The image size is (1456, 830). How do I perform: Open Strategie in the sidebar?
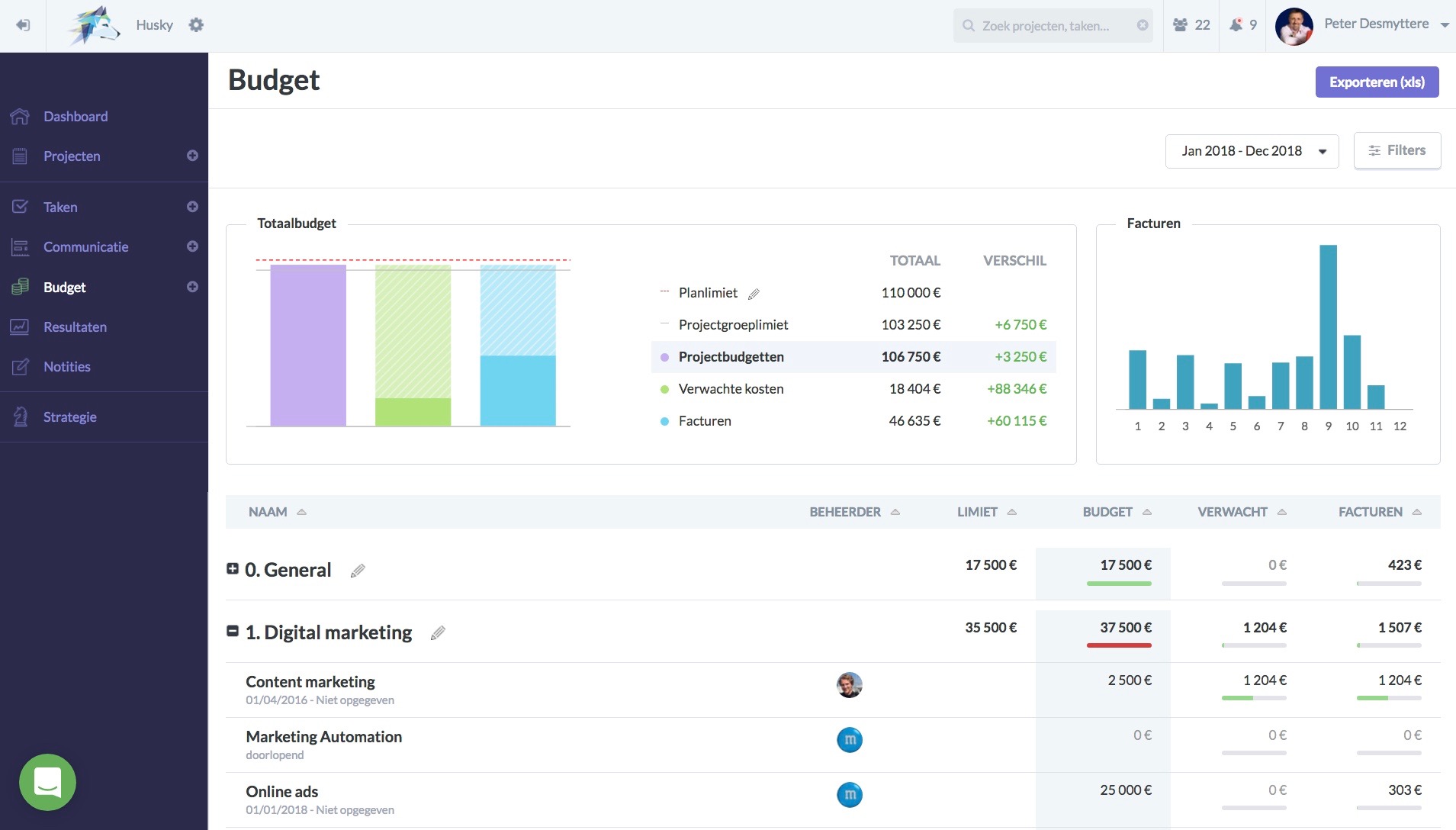coord(69,417)
